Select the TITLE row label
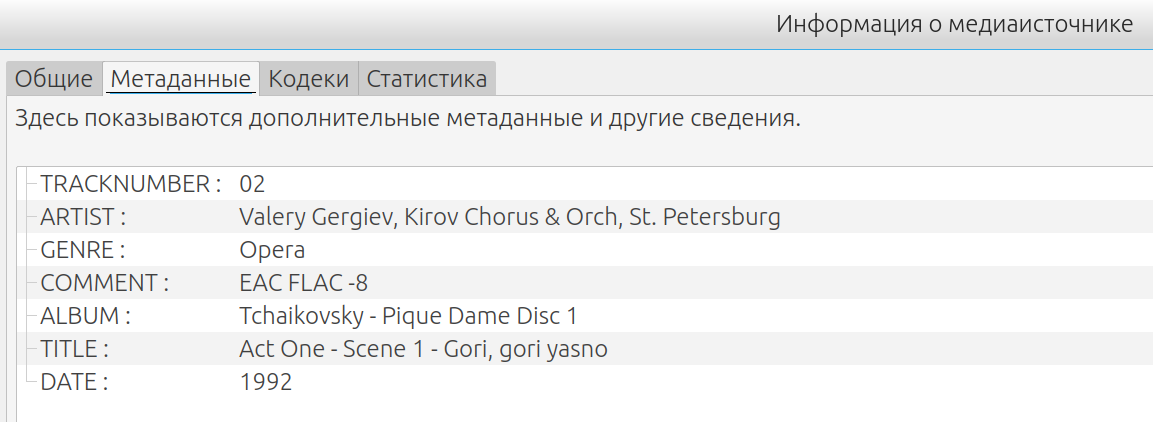This screenshot has height=422, width=1153. pos(74,349)
